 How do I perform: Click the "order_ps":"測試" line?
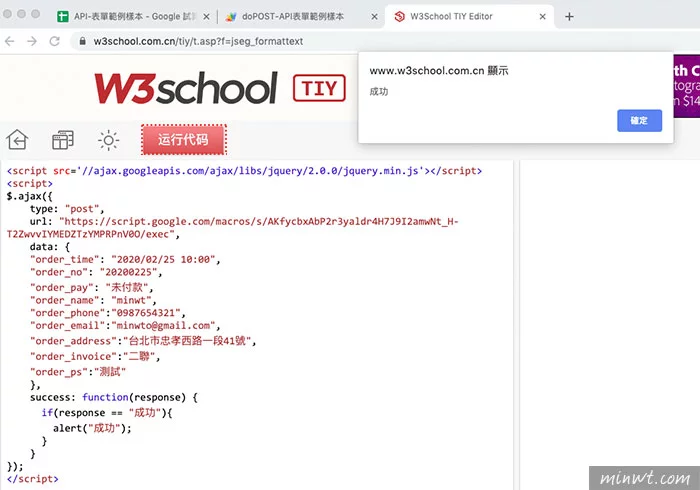(78, 372)
